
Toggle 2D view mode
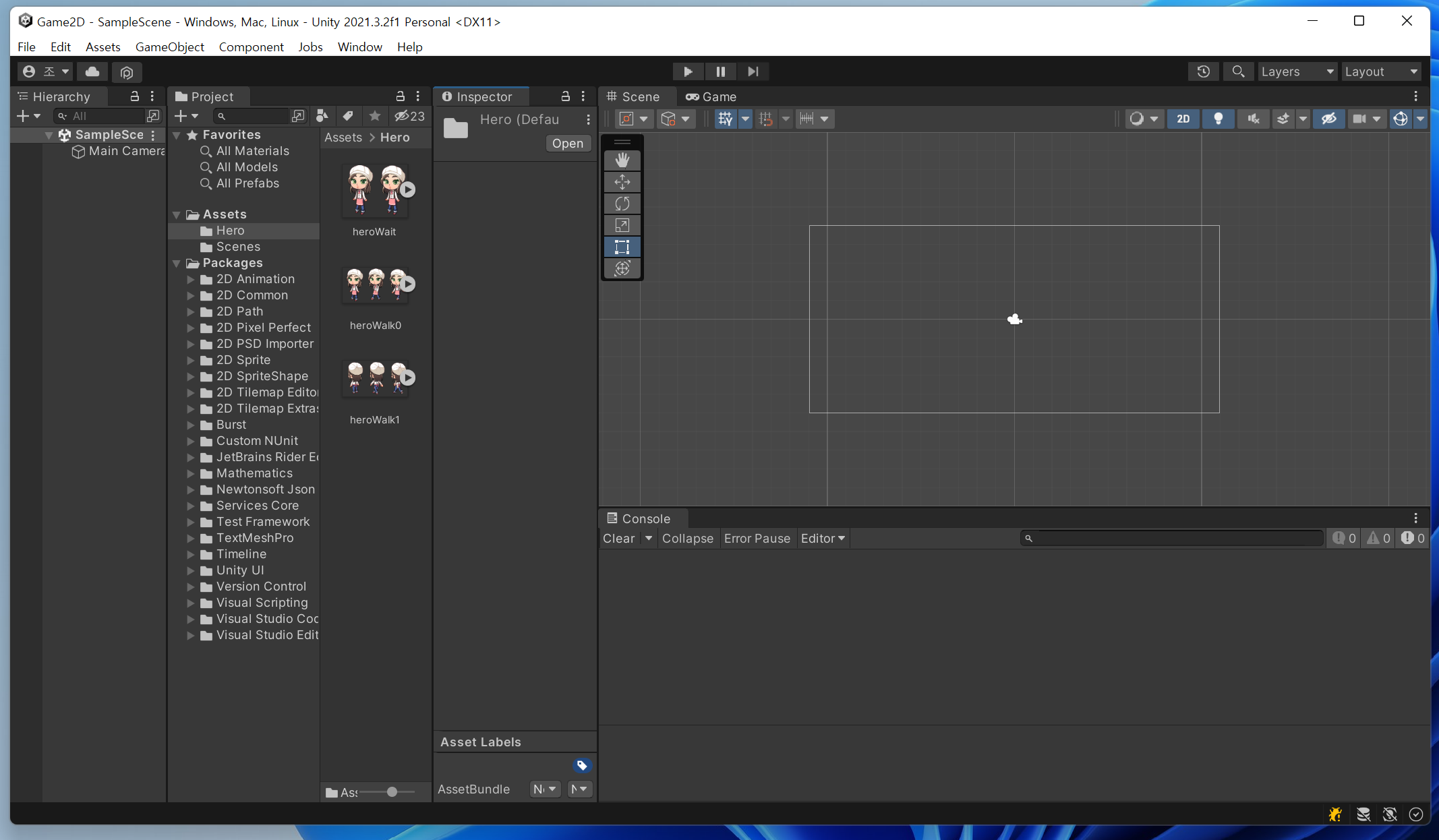[1183, 119]
